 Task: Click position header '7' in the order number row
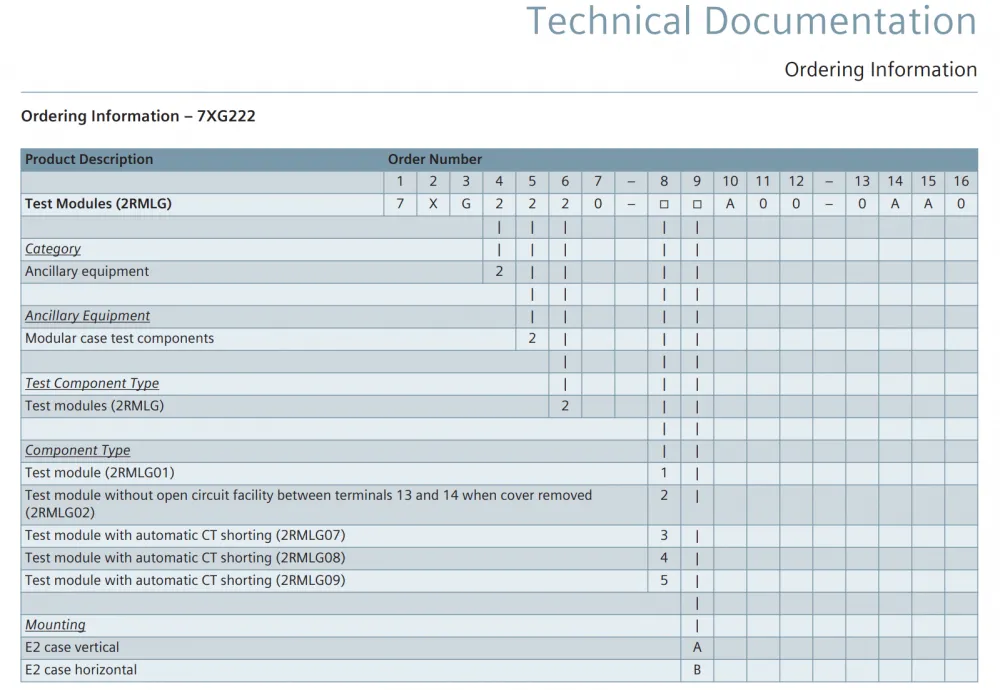[x=598, y=182]
